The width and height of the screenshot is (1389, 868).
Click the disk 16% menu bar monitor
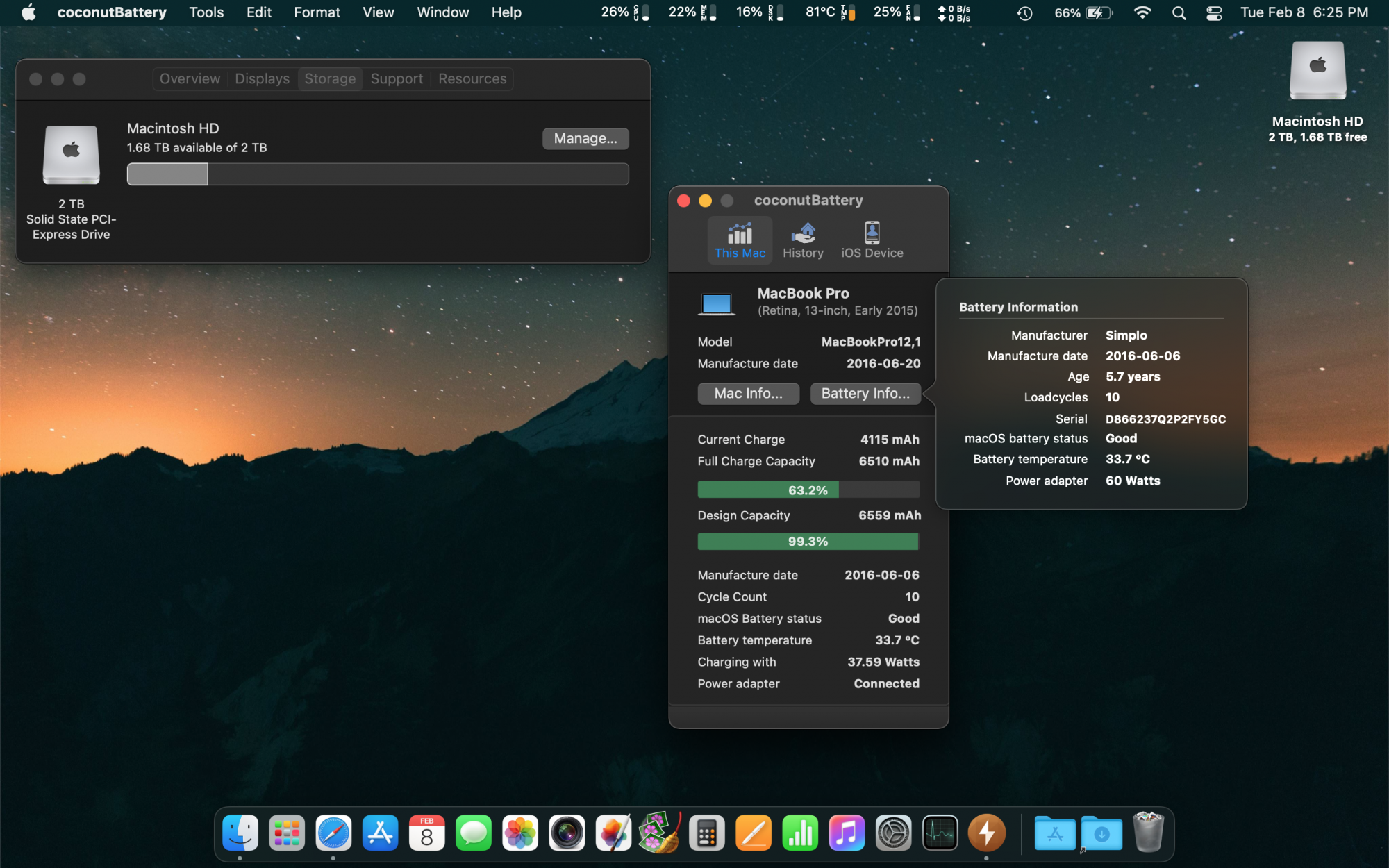point(760,12)
